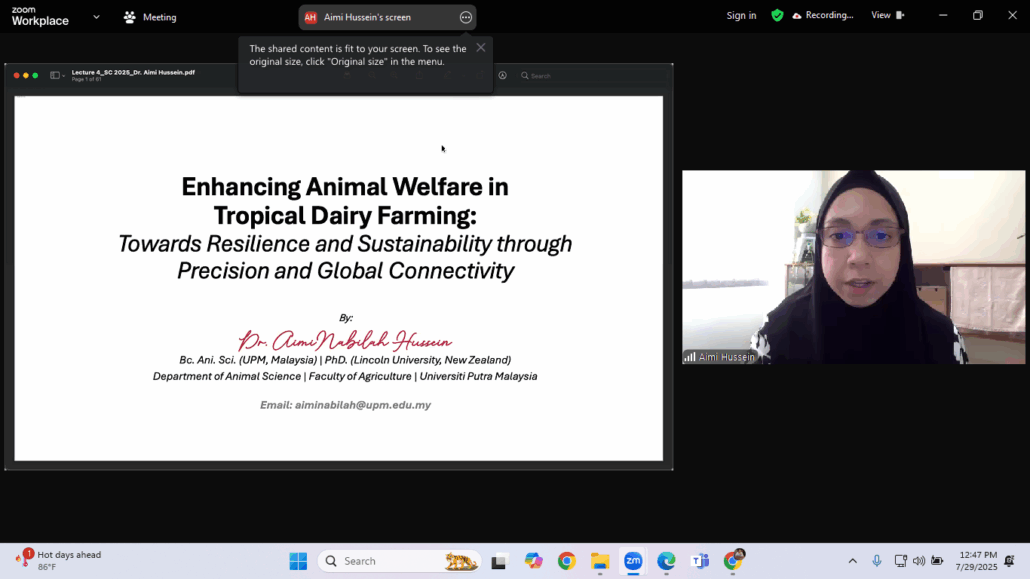This screenshot has height=579, width=1030.
Task: Launch Copilot from the taskbar
Action: coord(534,561)
